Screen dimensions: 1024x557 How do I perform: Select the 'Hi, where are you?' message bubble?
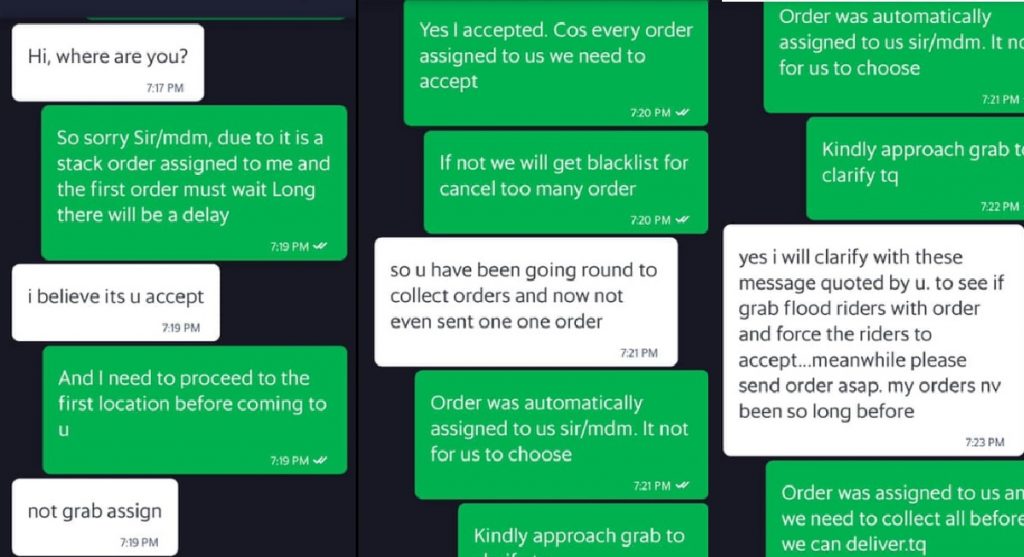[108, 63]
